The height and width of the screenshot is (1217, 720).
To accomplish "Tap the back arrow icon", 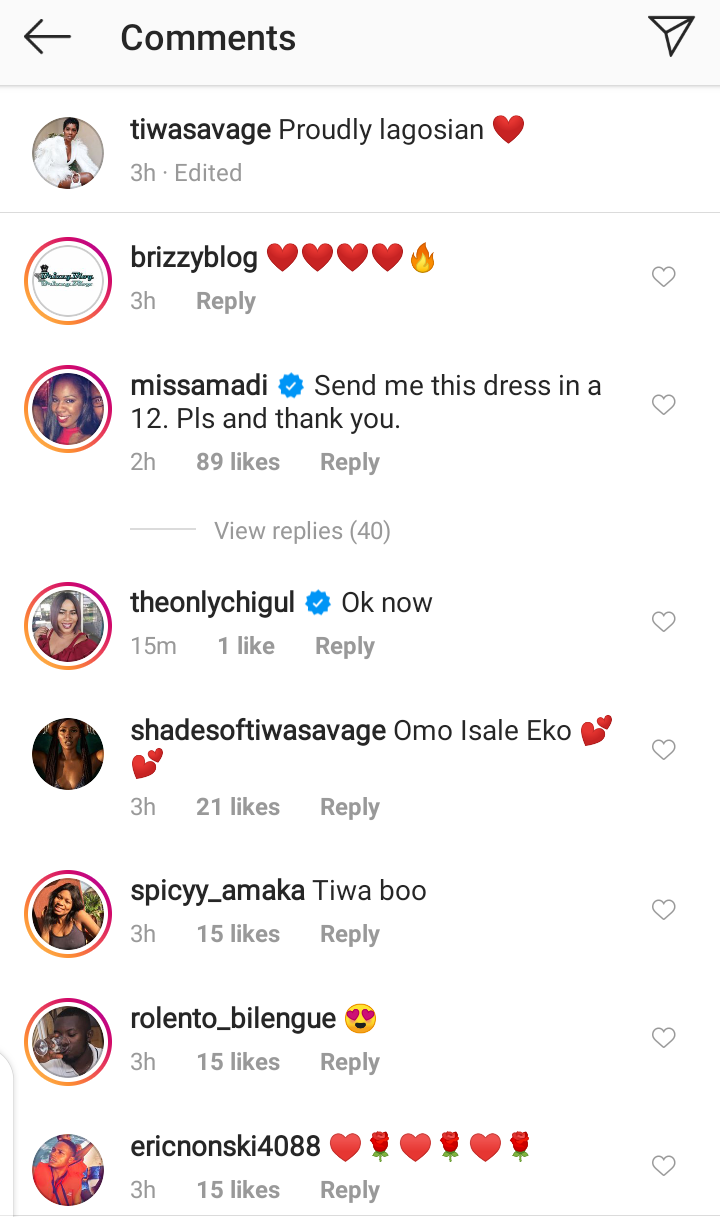I will pyautogui.click(x=47, y=38).
